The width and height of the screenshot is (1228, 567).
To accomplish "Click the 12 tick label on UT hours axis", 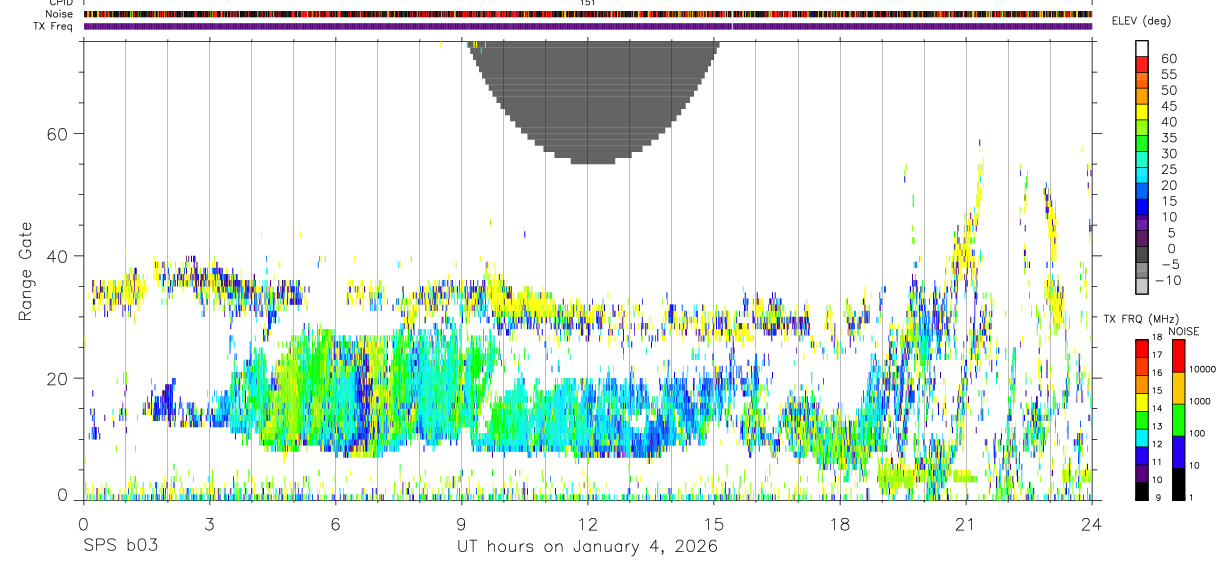I will 587,523.
